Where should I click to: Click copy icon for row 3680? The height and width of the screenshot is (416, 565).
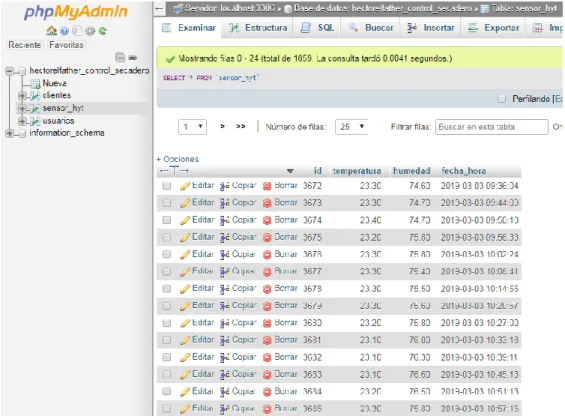tap(225, 323)
